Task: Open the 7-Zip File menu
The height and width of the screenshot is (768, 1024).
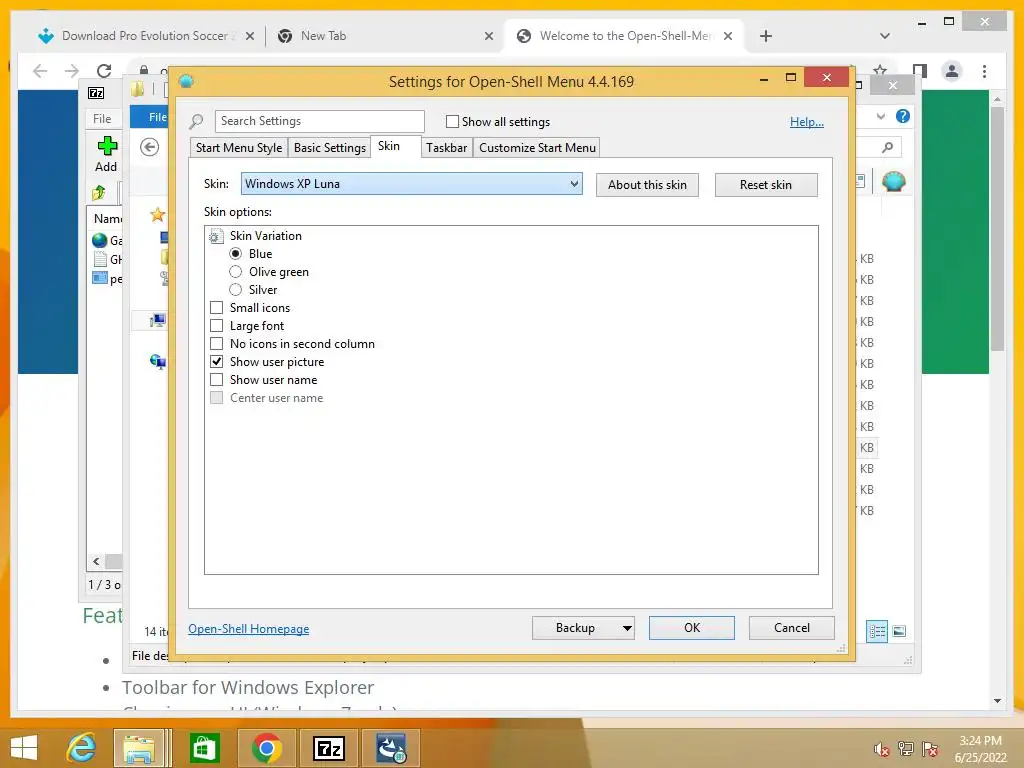Action: 102,119
